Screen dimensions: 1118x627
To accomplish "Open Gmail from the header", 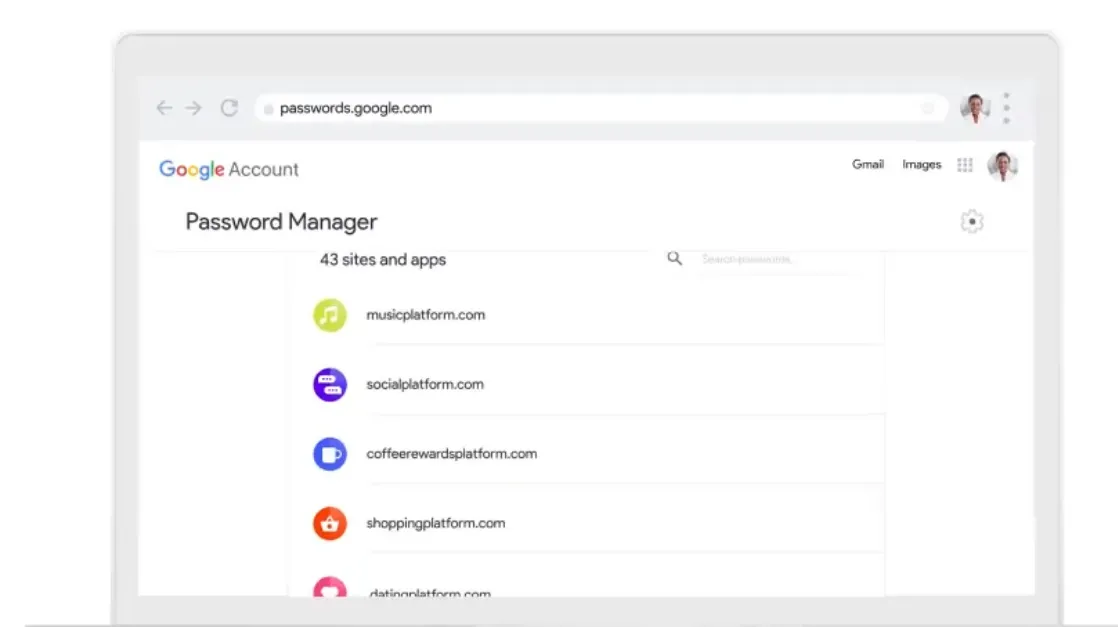I will click(867, 165).
